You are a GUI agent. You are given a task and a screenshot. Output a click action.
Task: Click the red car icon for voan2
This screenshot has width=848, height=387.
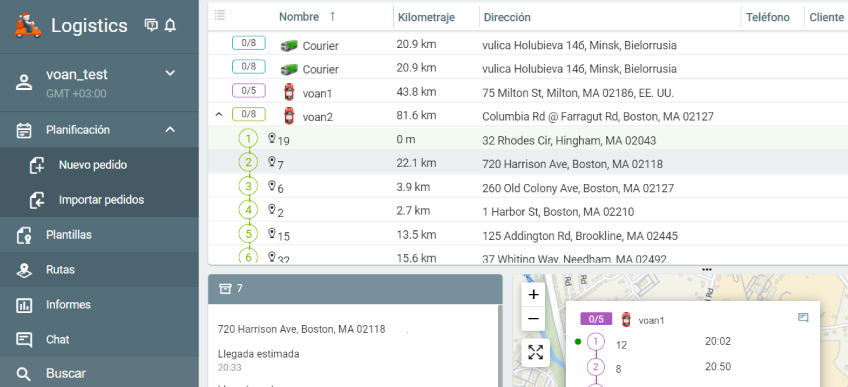coord(289,116)
